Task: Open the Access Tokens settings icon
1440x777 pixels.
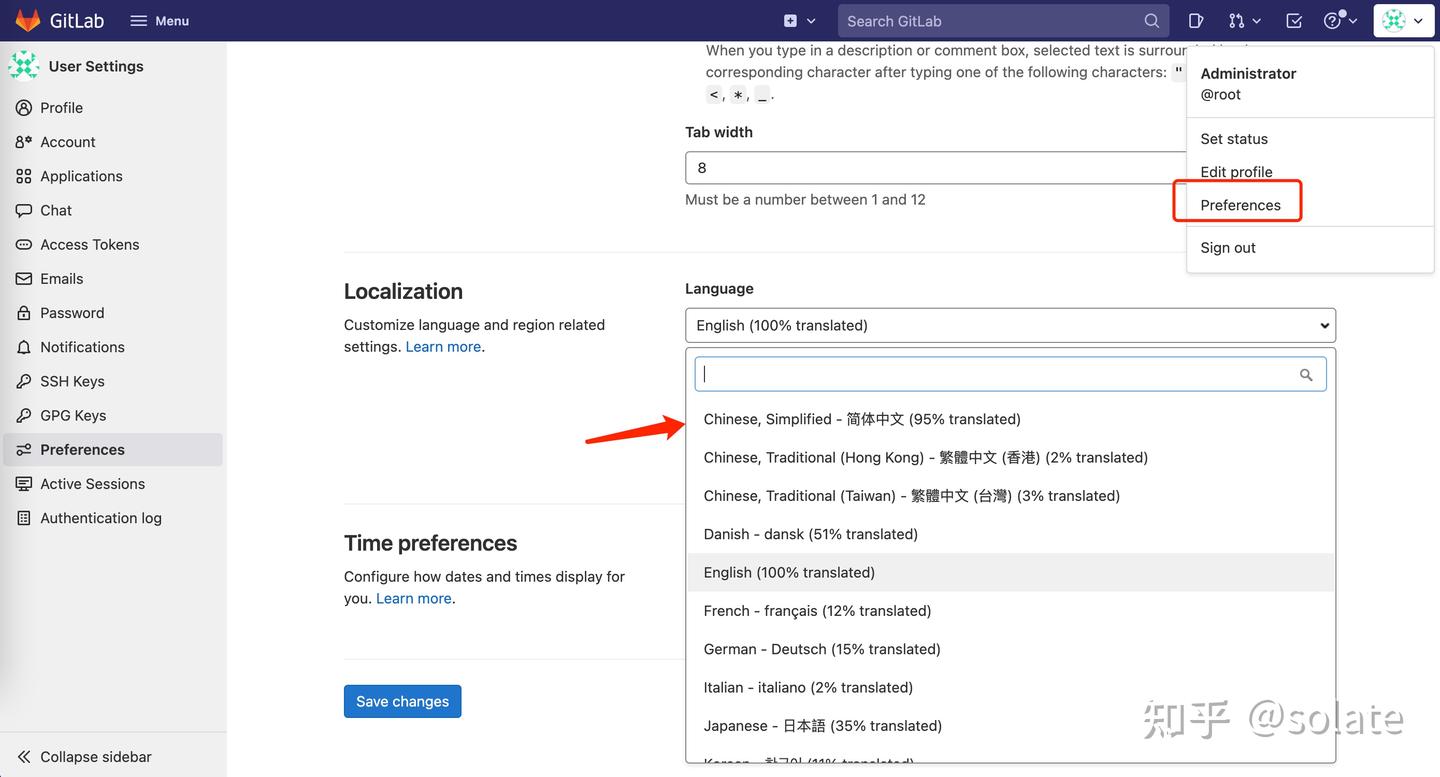Action: (22, 244)
